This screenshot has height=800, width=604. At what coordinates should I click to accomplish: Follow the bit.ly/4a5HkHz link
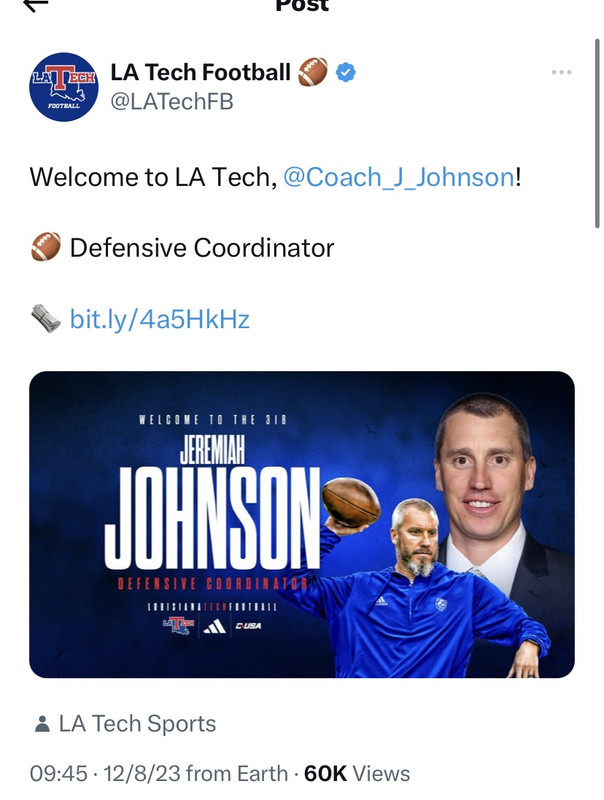(159, 320)
